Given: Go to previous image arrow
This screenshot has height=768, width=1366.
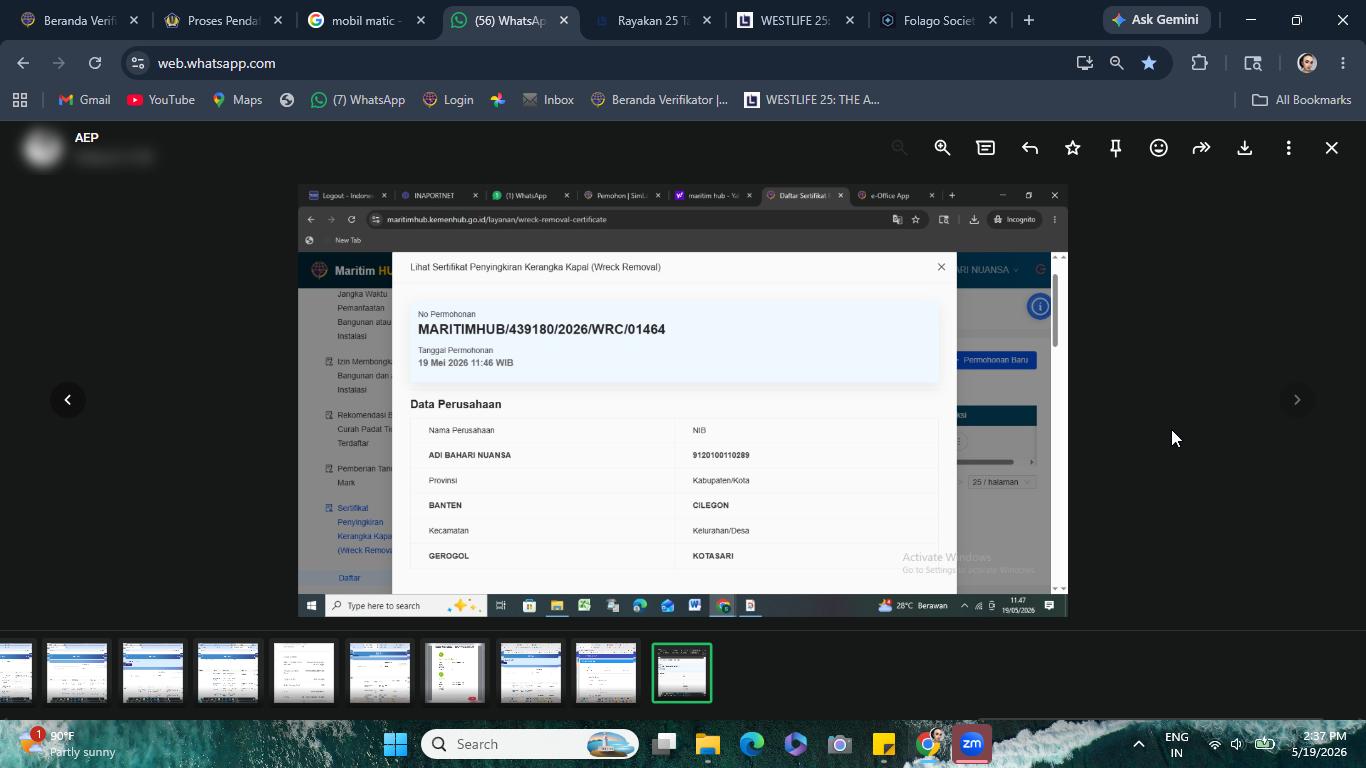Looking at the screenshot, I should [x=67, y=400].
